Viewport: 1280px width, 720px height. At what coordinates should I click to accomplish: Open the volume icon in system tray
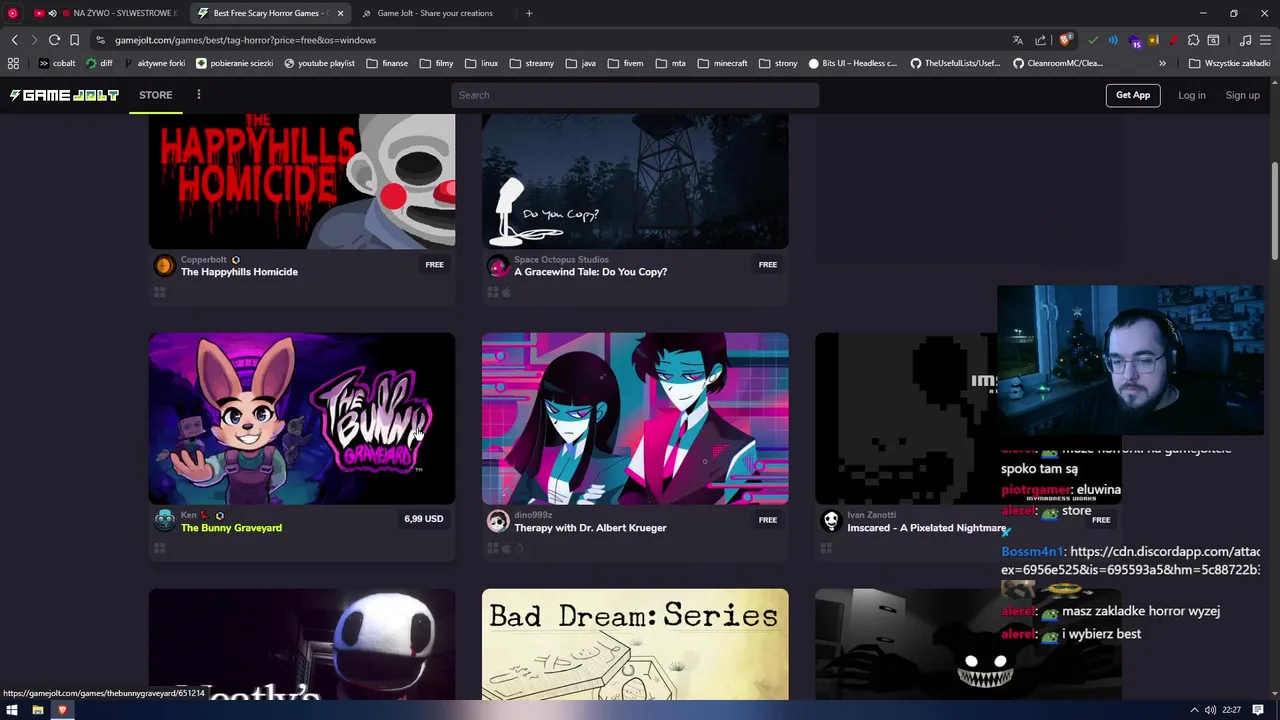click(1210, 710)
